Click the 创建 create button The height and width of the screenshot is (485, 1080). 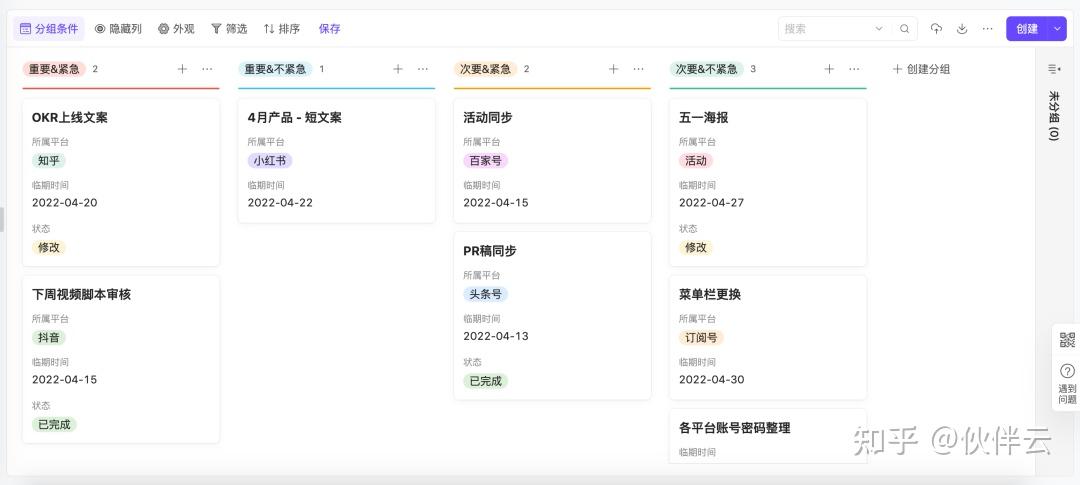[x=1027, y=29]
